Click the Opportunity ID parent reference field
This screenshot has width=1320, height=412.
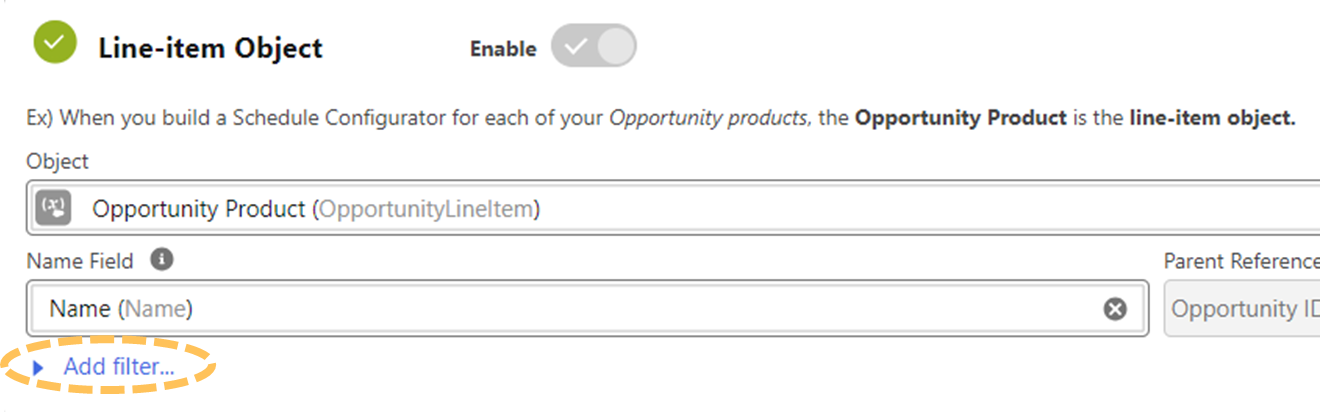(x=1244, y=309)
